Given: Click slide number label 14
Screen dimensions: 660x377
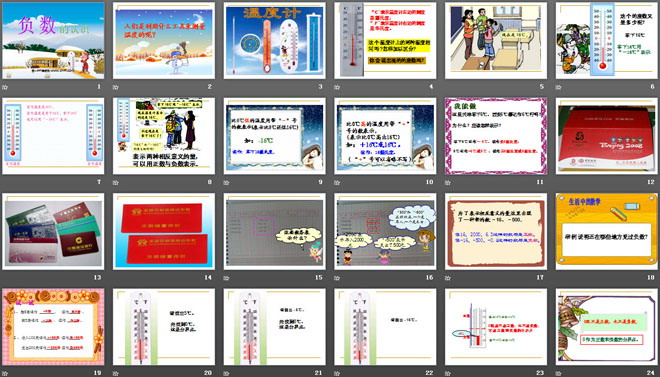Looking at the screenshot, I should coord(208,277).
